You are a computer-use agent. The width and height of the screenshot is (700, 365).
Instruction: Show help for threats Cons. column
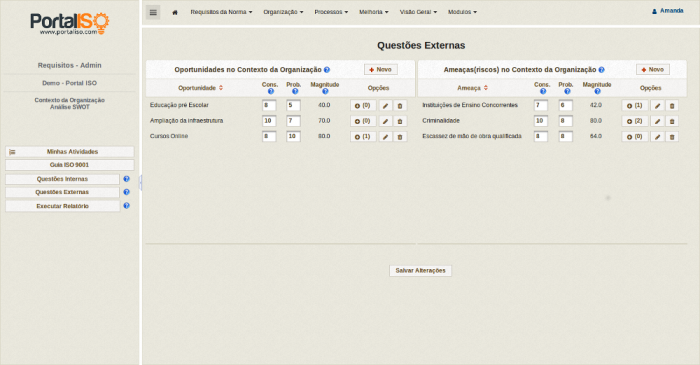[543, 91]
